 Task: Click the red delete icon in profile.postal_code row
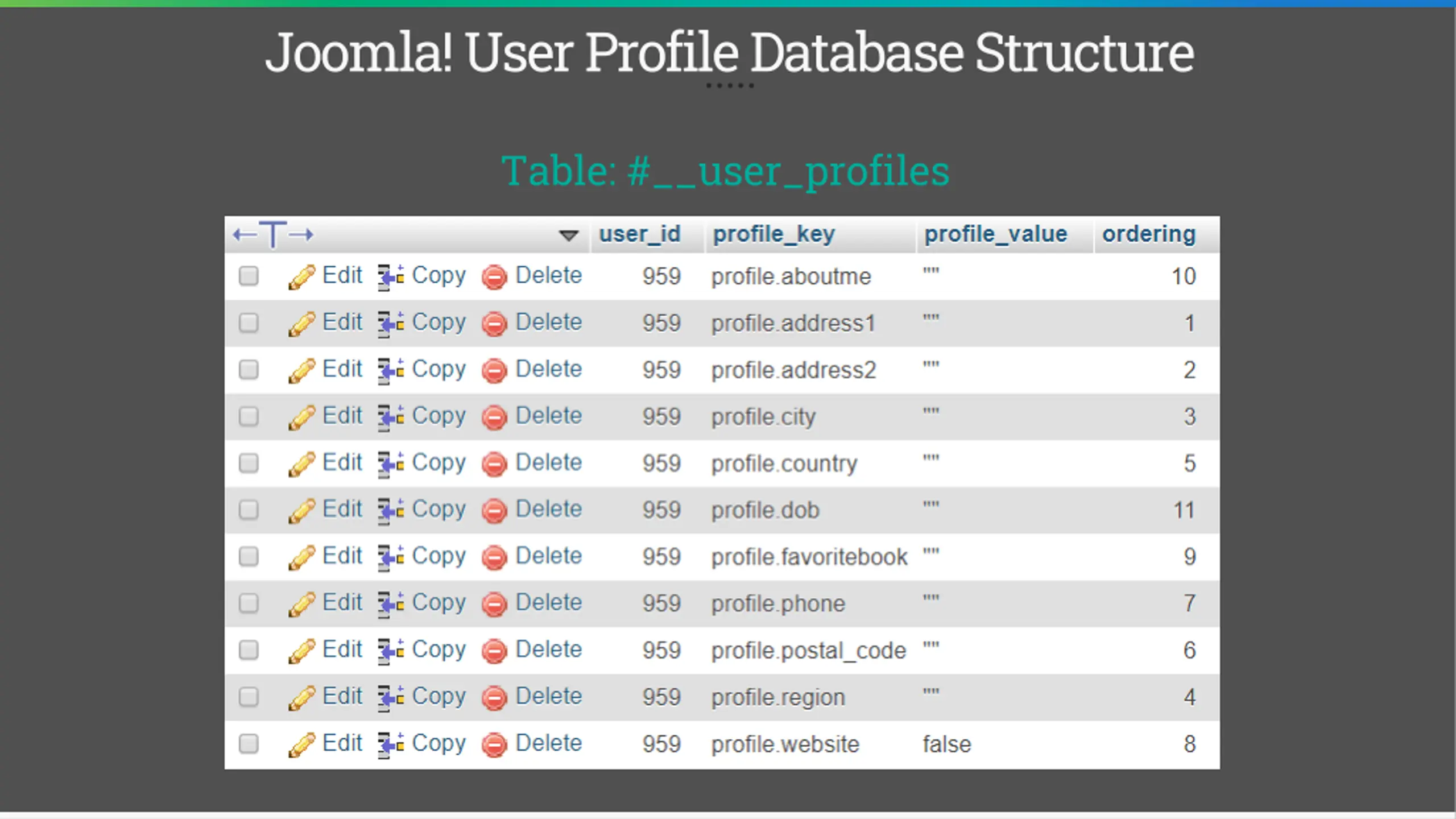tap(494, 651)
